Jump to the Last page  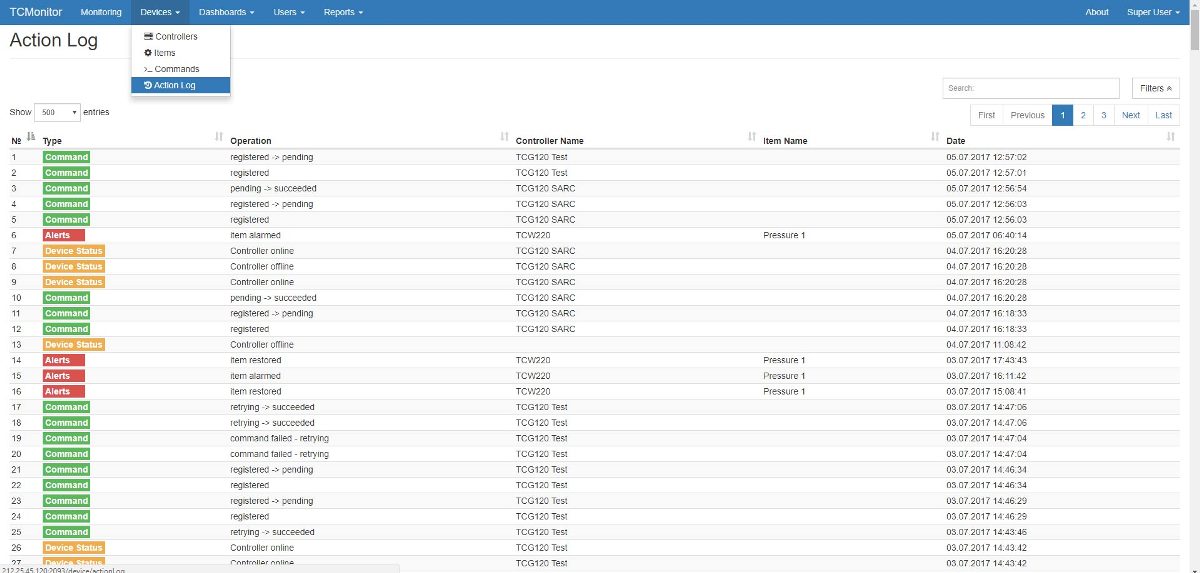point(1164,115)
